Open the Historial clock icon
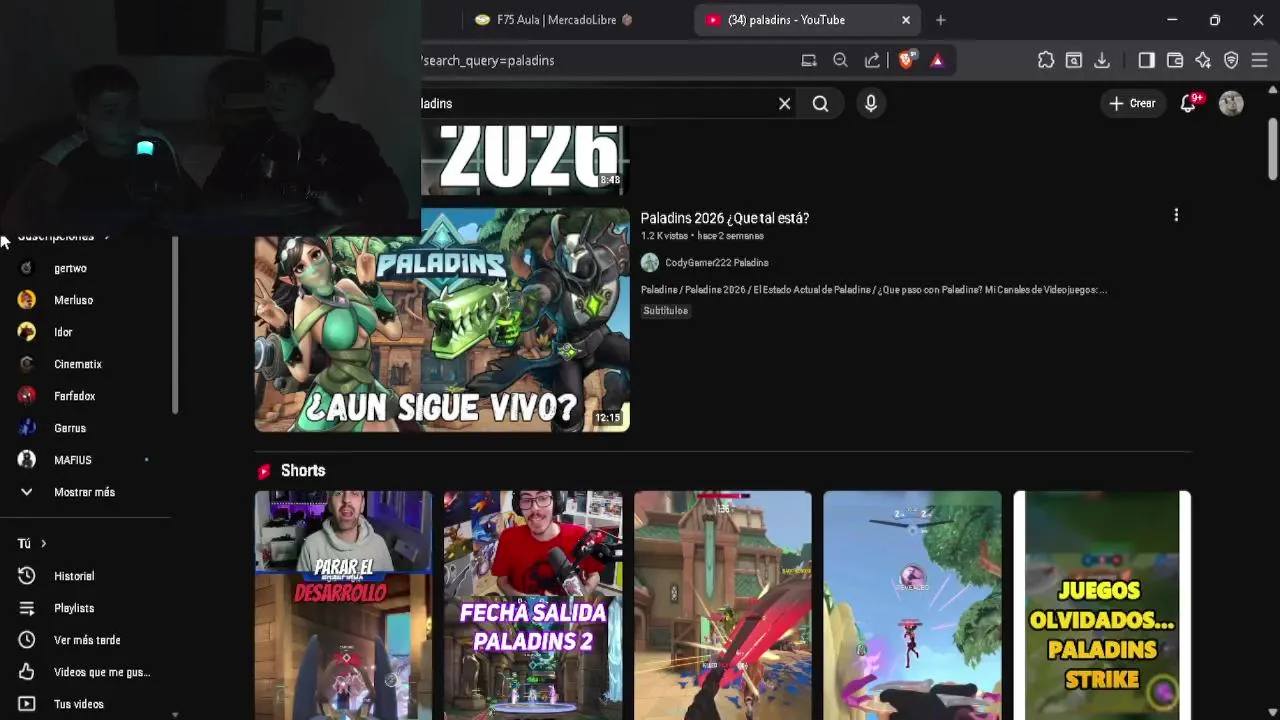This screenshot has width=1280, height=720. [x=27, y=576]
